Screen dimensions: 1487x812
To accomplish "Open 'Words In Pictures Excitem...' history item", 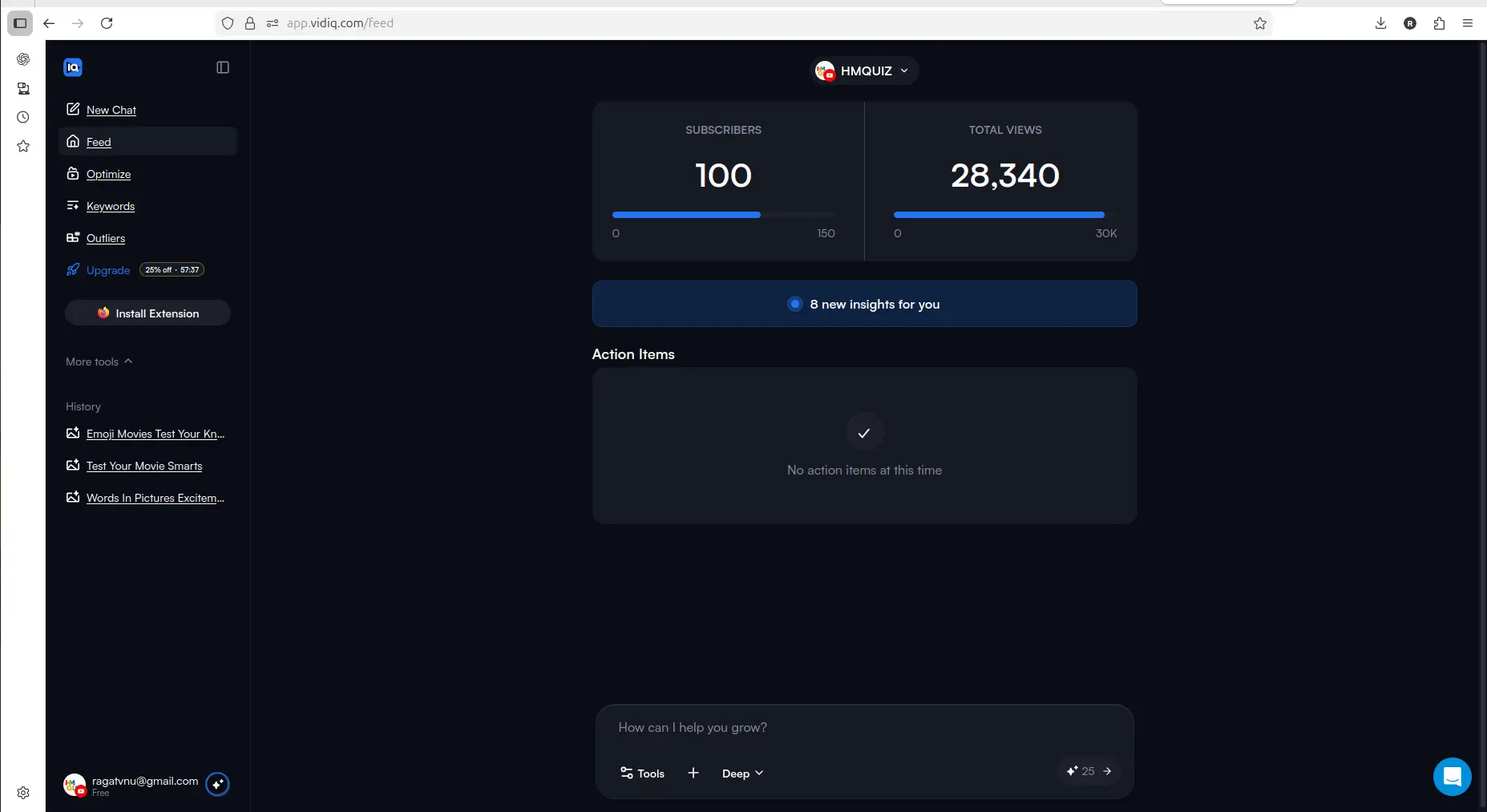I will tap(145, 498).
